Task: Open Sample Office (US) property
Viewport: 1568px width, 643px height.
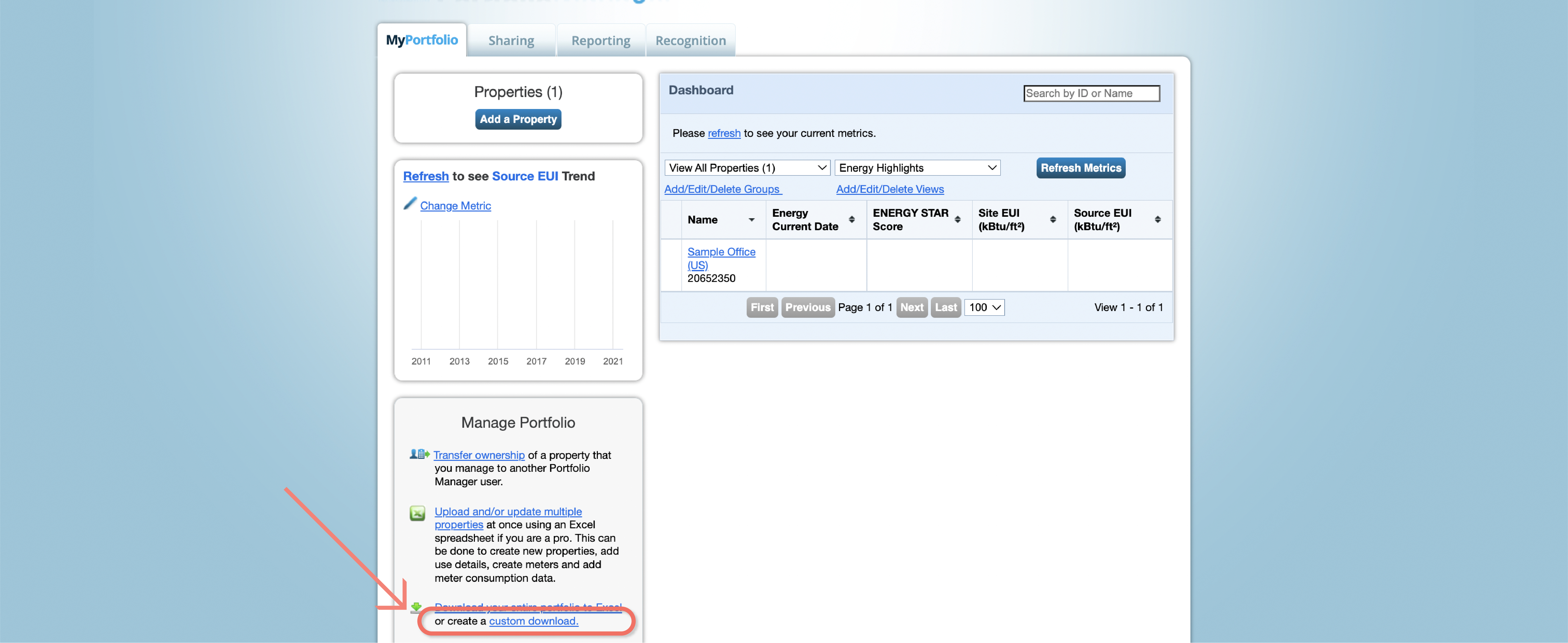Action: (x=721, y=259)
